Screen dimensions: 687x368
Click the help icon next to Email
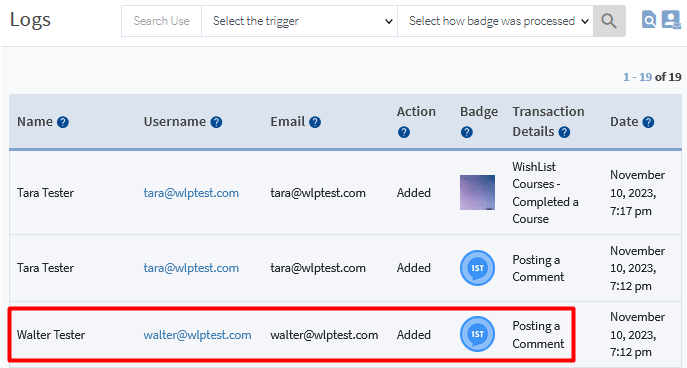(x=315, y=122)
